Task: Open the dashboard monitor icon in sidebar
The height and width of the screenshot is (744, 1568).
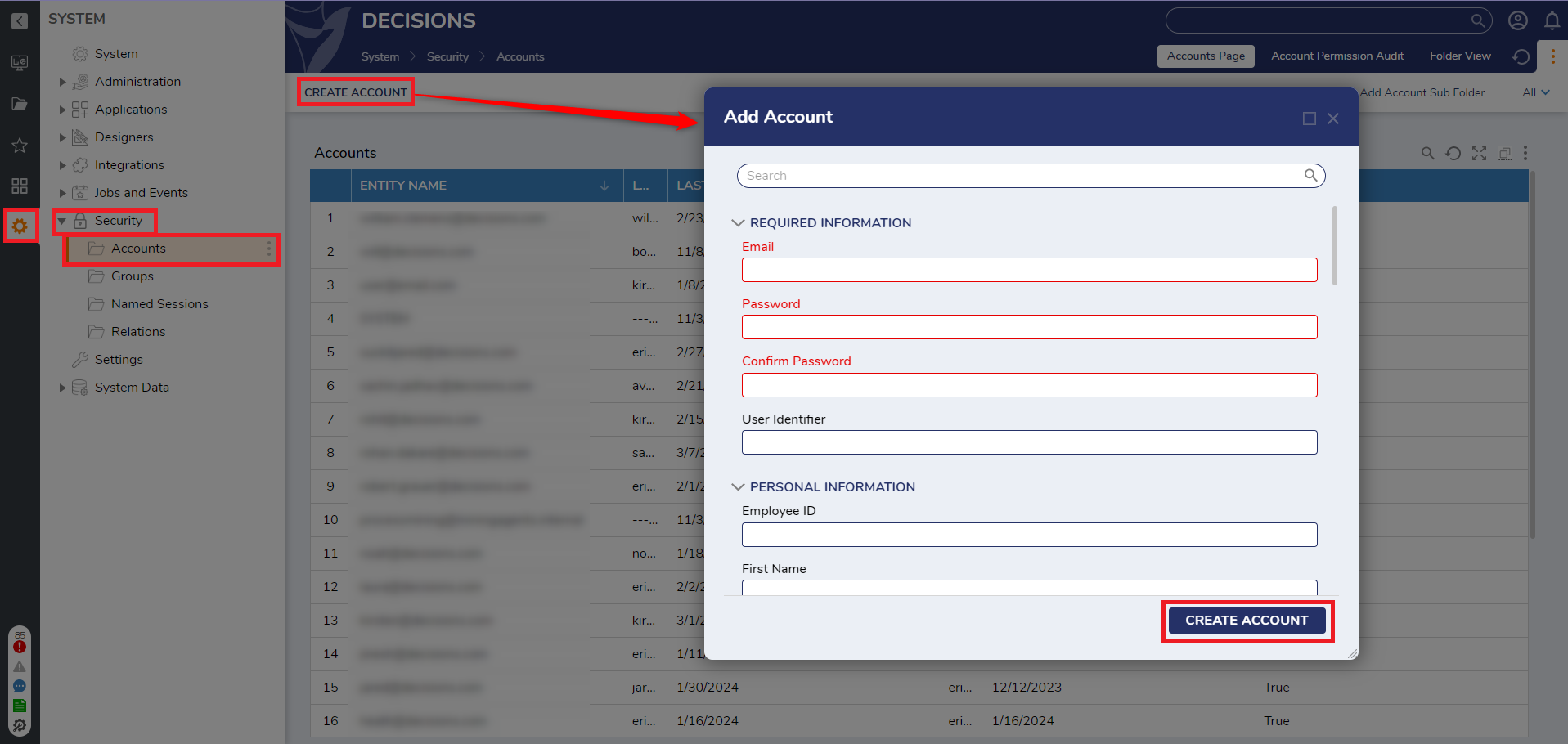Action: (x=20, y=63)
